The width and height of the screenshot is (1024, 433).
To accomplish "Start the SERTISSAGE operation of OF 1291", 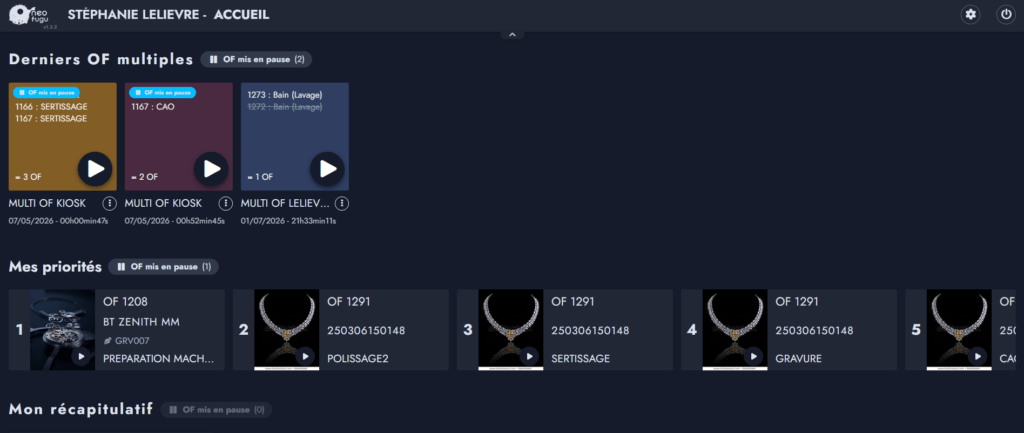I will click(529, 357).
